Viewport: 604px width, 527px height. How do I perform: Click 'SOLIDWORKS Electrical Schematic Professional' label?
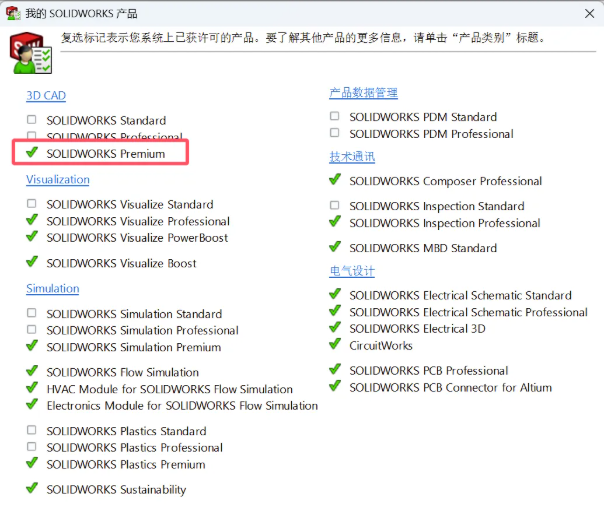point(468,312)
